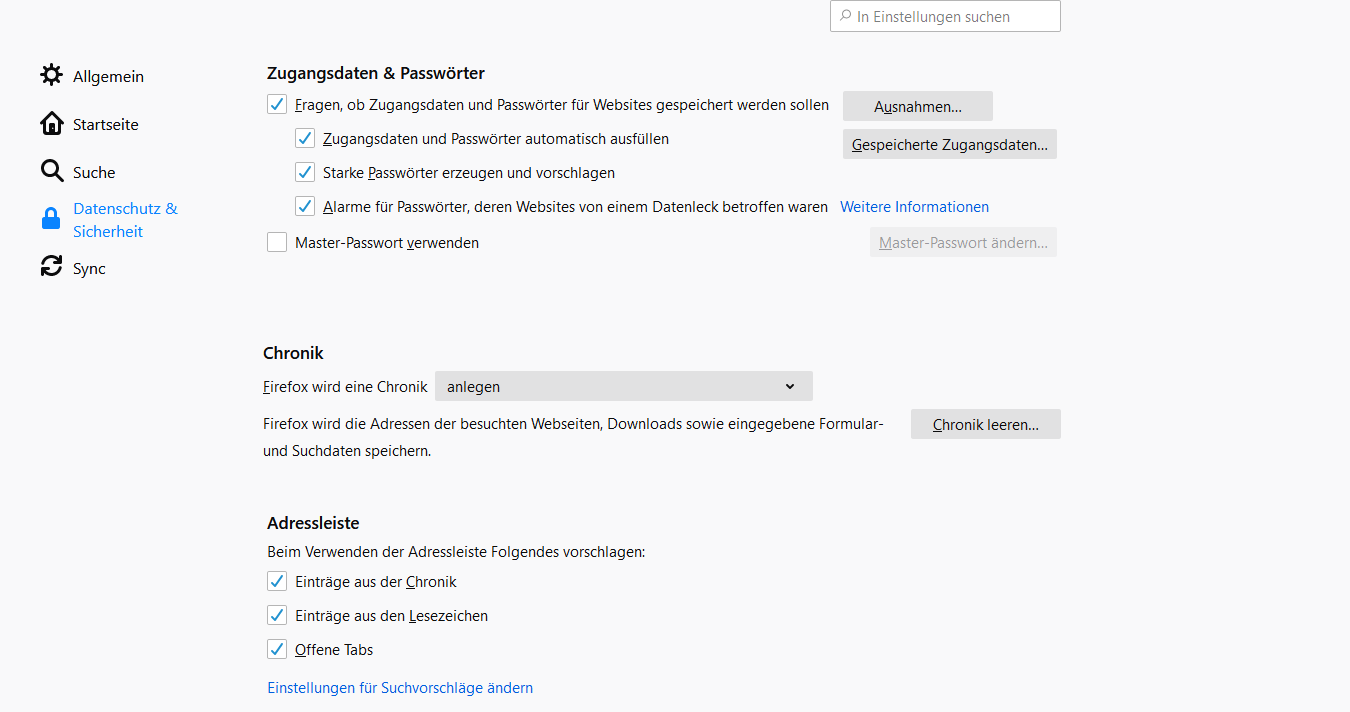Enable Master-Passwort verwenden checkbox

[277, 242]
